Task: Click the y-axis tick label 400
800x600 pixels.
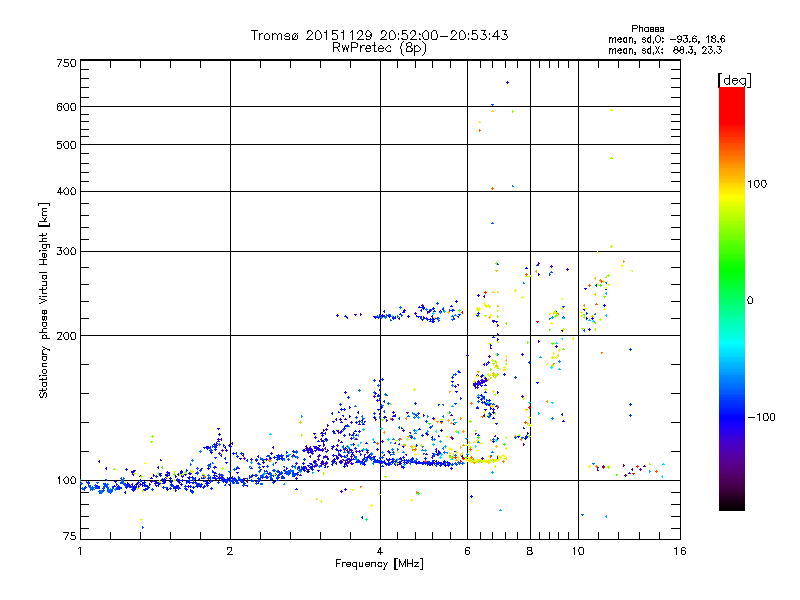Action: (67, 191)
